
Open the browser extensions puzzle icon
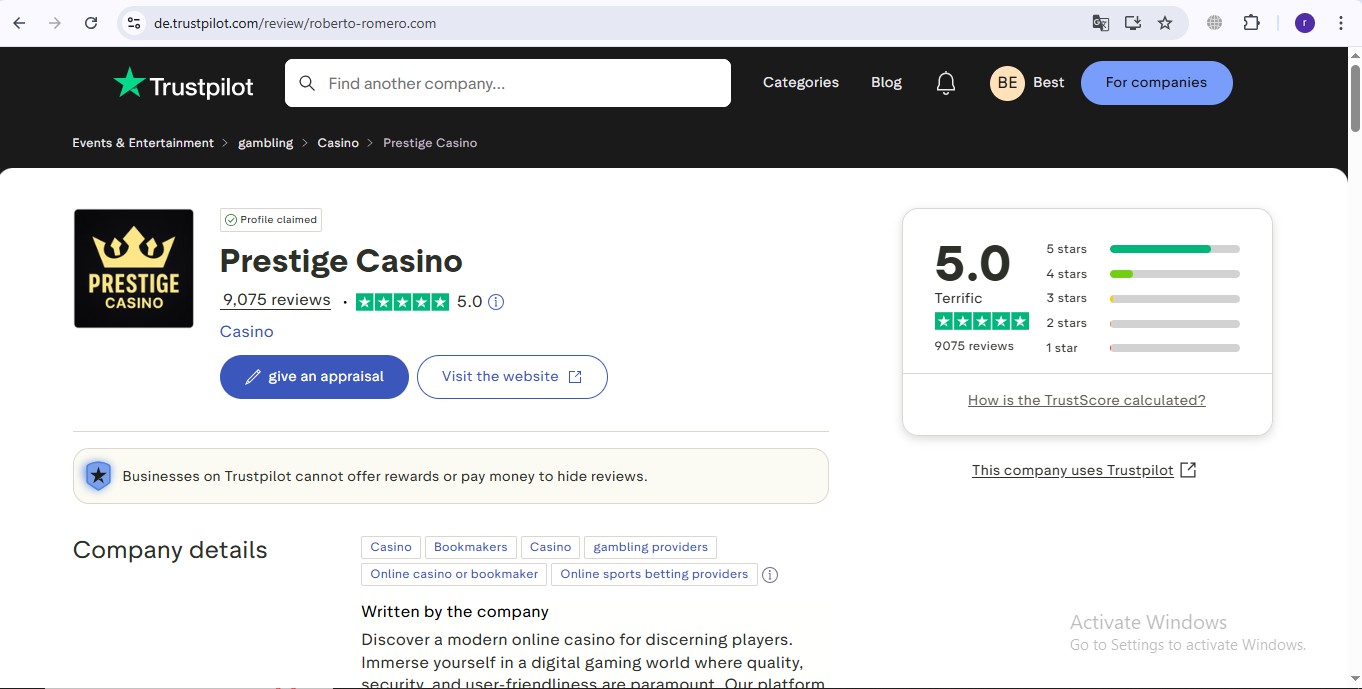click(1251, 23)
